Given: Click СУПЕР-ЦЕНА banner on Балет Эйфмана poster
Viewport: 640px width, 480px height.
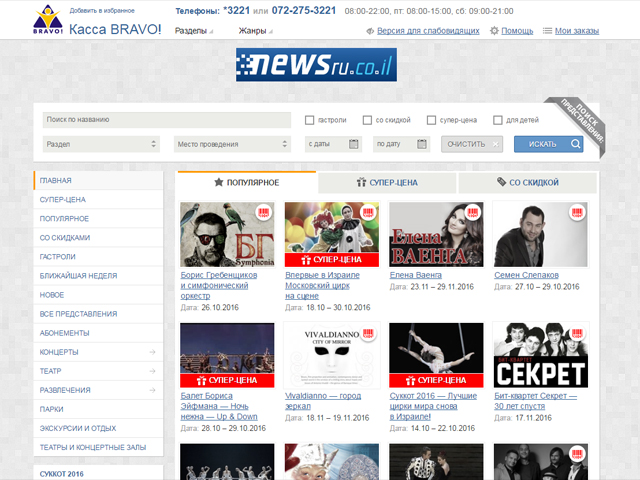Looking at the screenshot, I should [227, 380].
